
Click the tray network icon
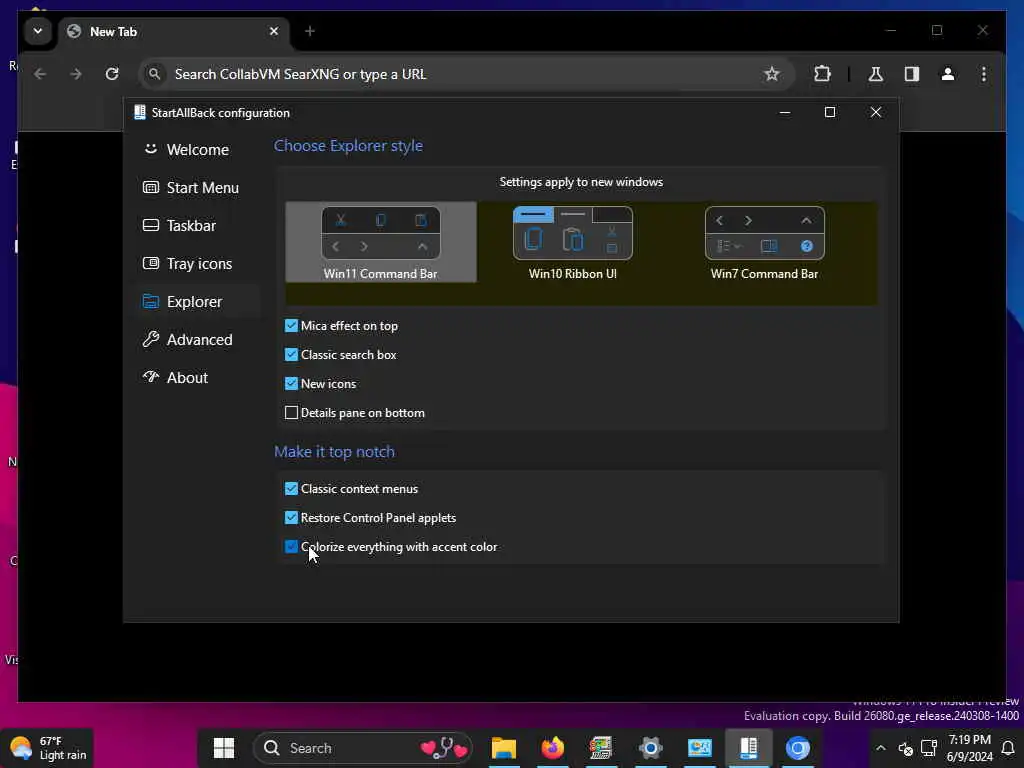pos(929,748)
